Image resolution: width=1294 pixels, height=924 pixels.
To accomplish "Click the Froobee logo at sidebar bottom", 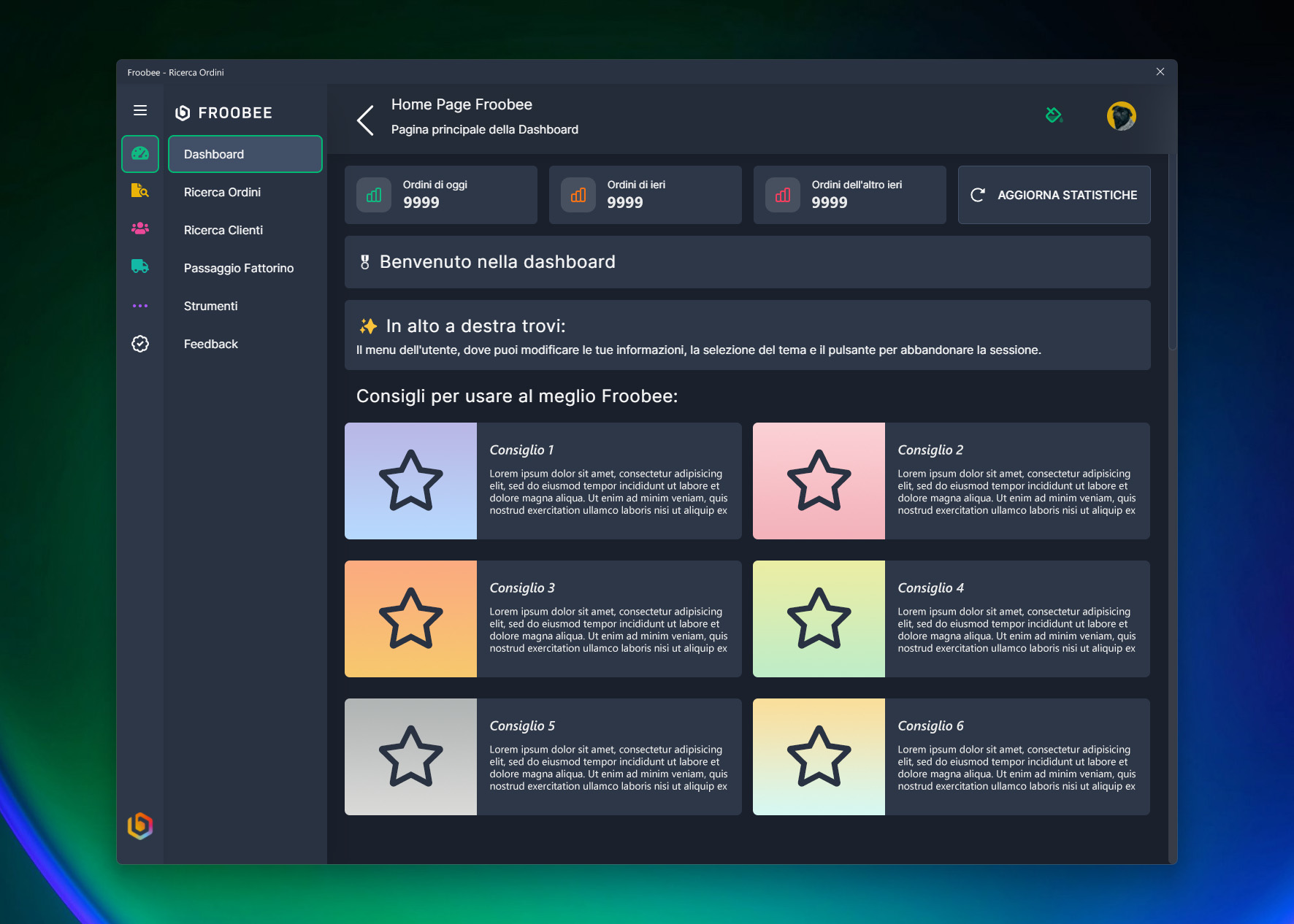I will coord(140,825).
